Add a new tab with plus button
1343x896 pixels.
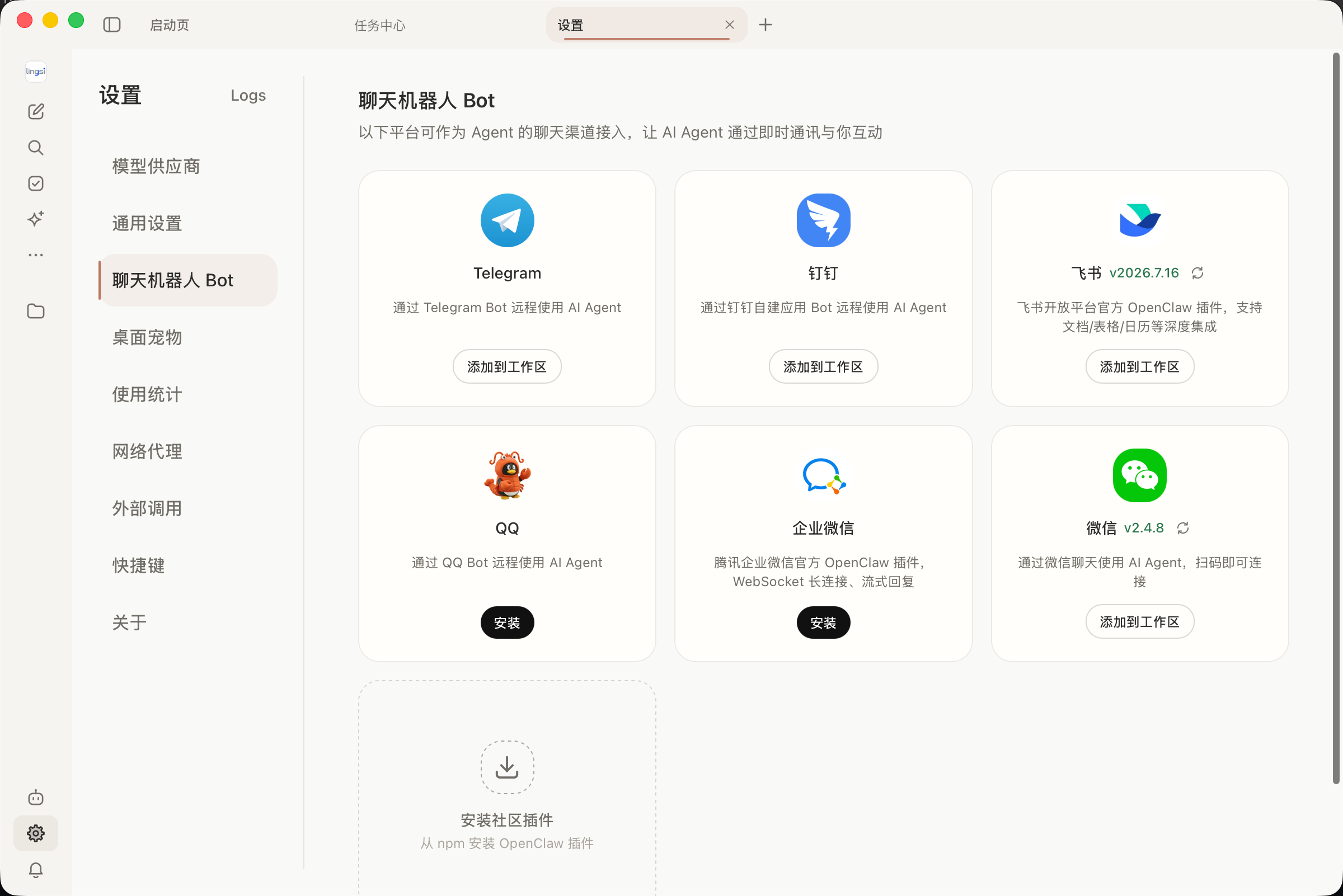765,25
